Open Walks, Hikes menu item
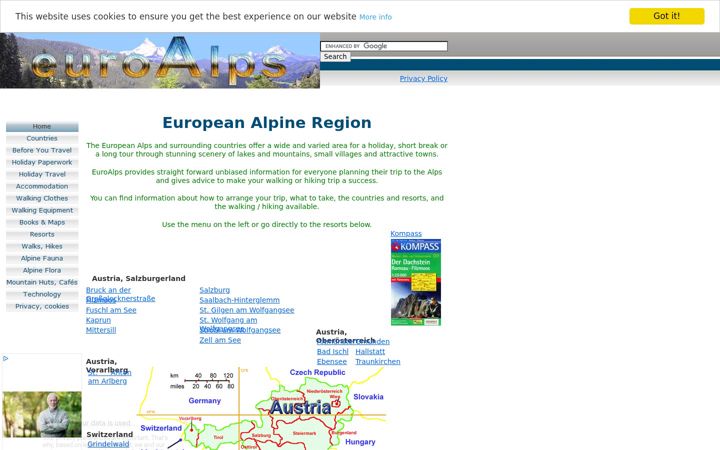This screenshot has width=720, height=450. click(42, 247)
